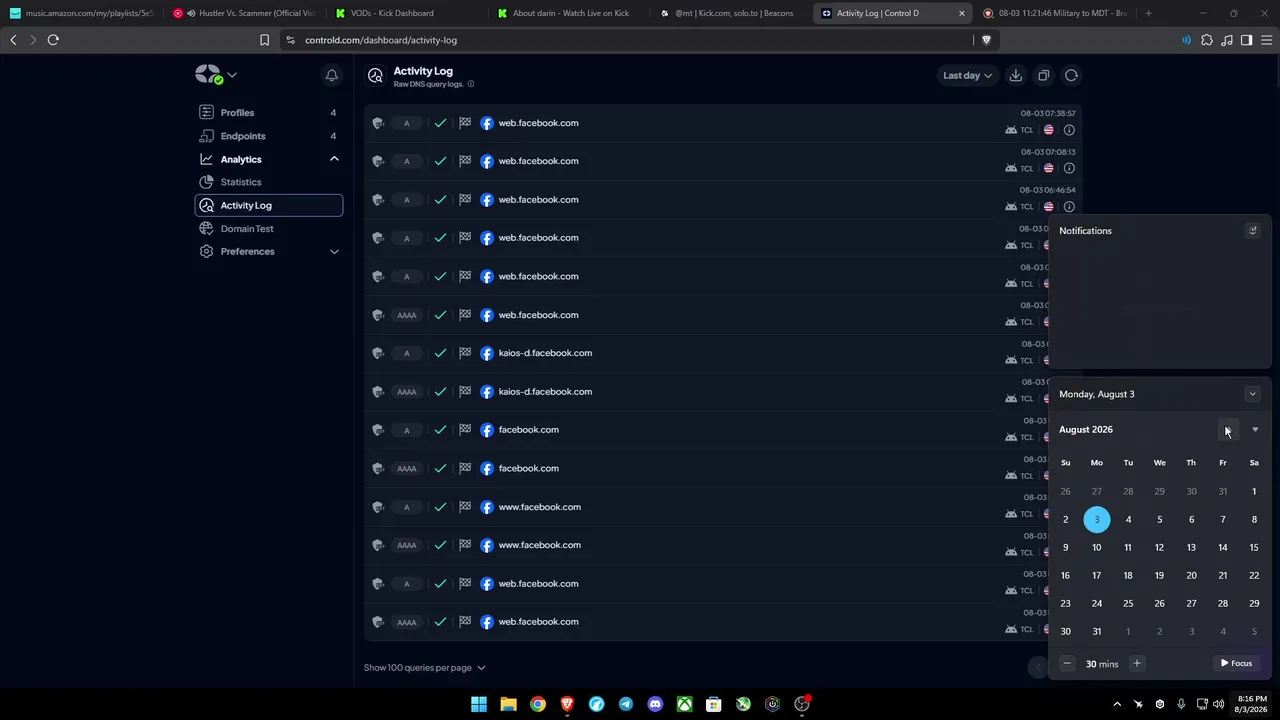Image resolution: width=1280 pixels, height=720 pixels.
Task: Open Google Chrome from the taskbar
Action: coord(538,704)
